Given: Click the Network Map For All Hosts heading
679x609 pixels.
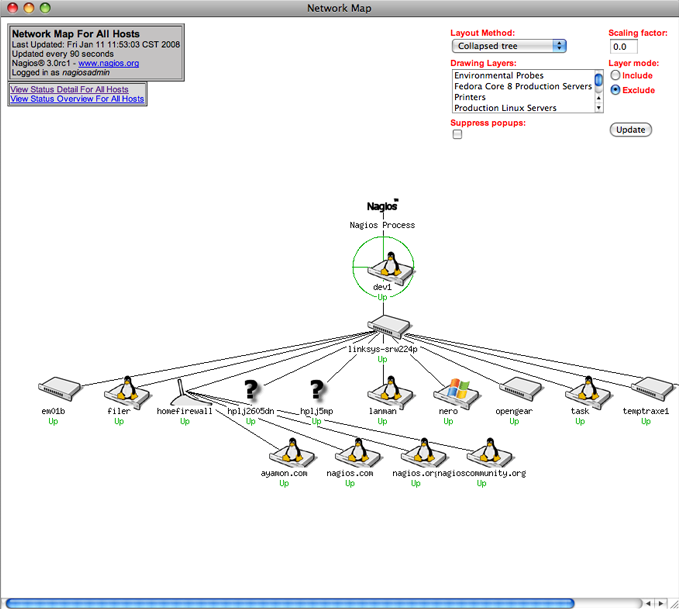Looking at the screenshot, I should pos(76,34).
